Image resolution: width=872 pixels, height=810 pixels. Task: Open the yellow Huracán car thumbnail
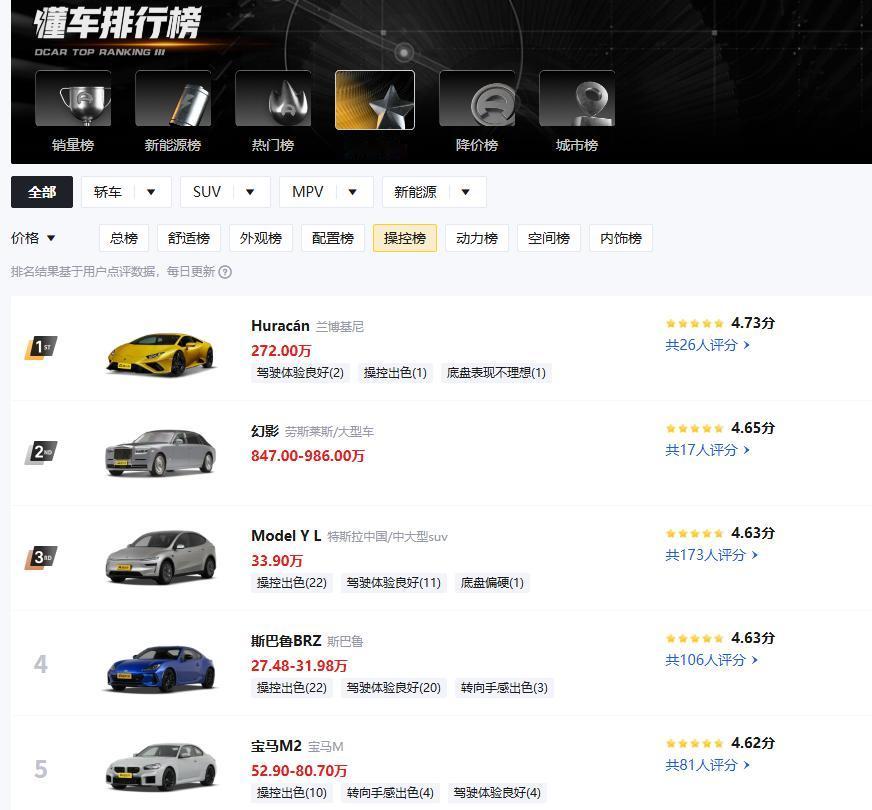click(161, 354)
